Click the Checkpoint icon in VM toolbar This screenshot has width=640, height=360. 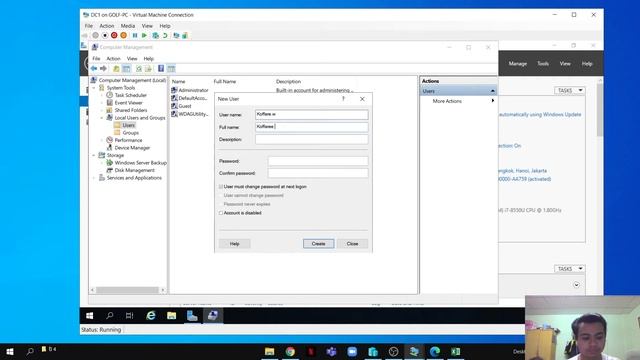coord(156,36)
